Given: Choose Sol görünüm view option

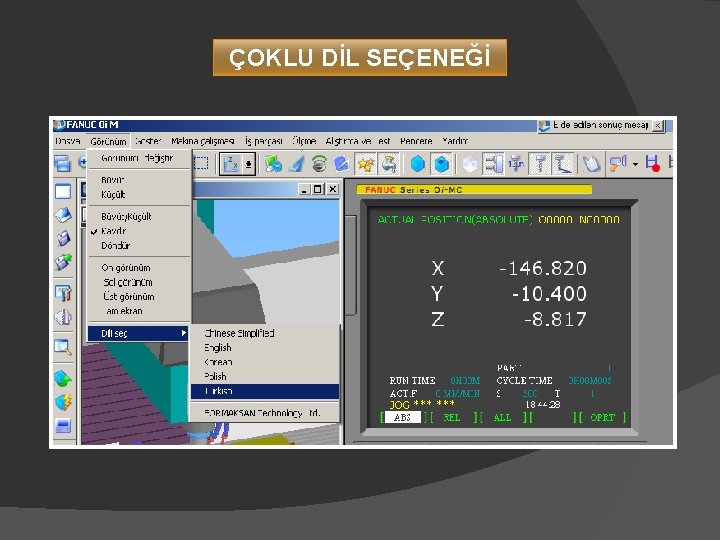Looking at the screenshot, I should point(139,282).
